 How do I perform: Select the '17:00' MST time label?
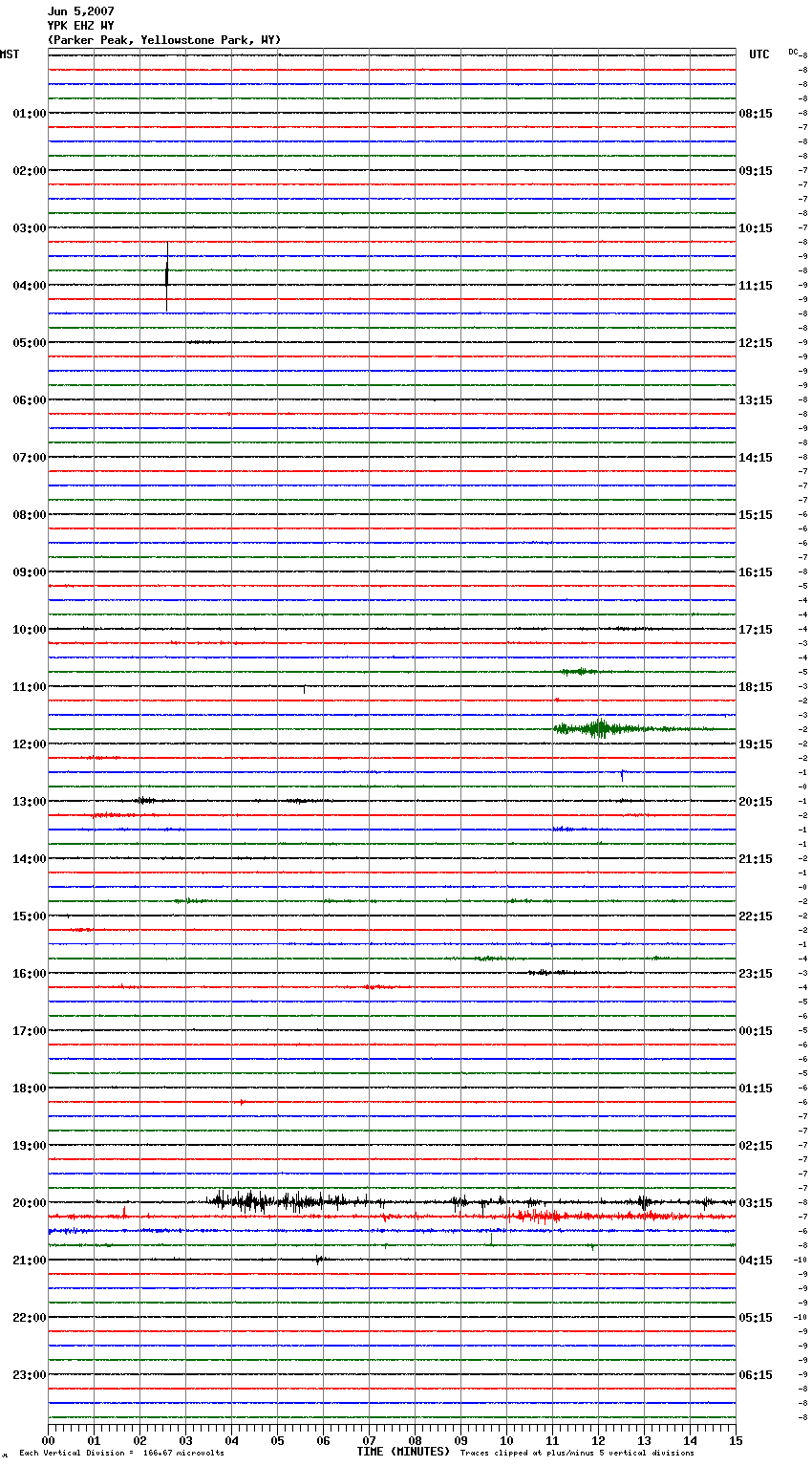click(x=30, y=1031)
